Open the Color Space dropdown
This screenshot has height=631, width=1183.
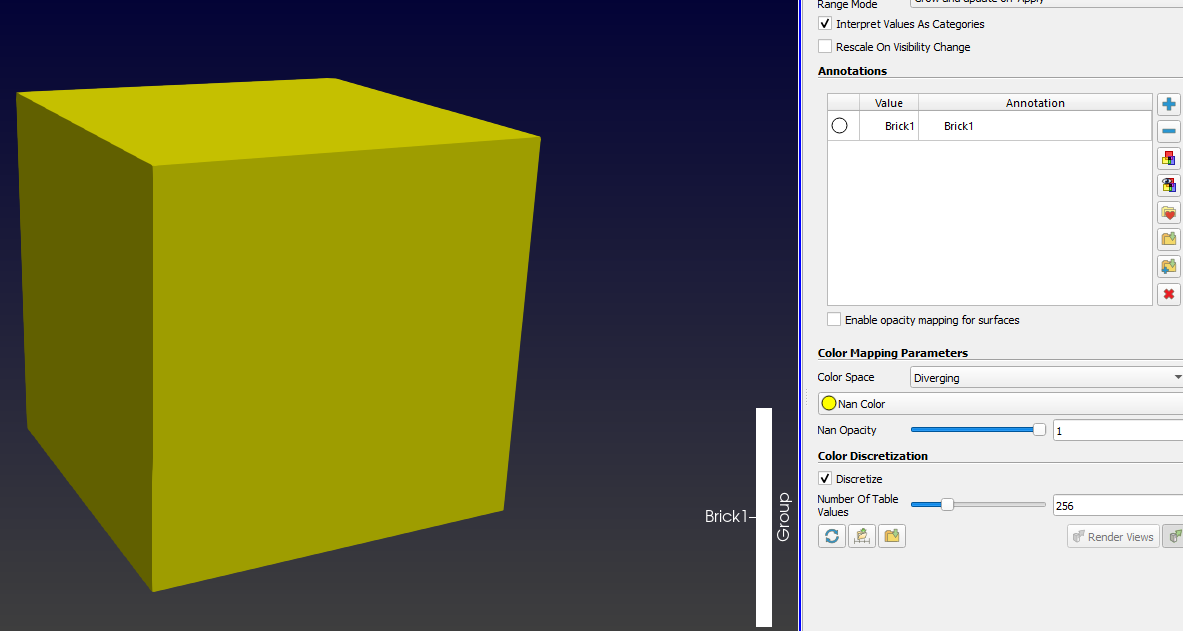(x=1046, y=378)
